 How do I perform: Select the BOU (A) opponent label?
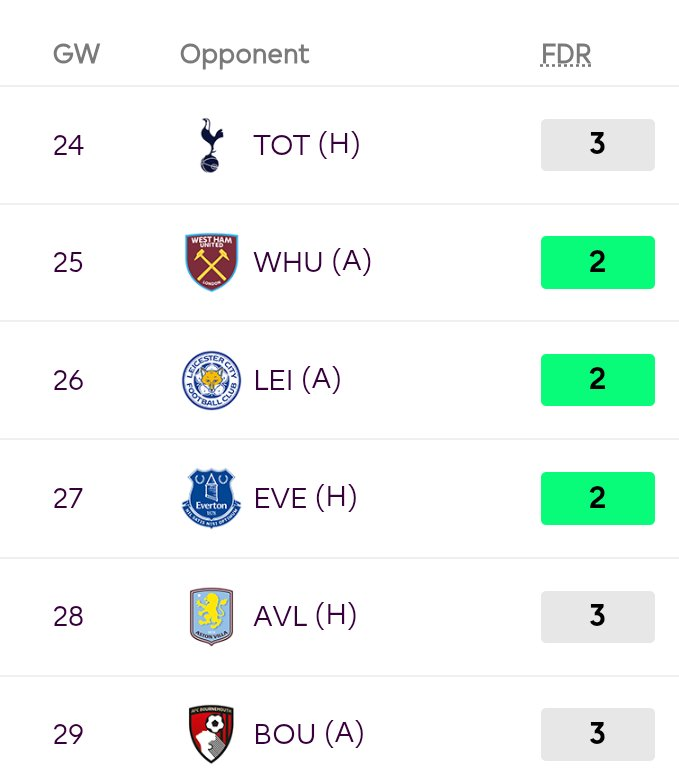309,734
